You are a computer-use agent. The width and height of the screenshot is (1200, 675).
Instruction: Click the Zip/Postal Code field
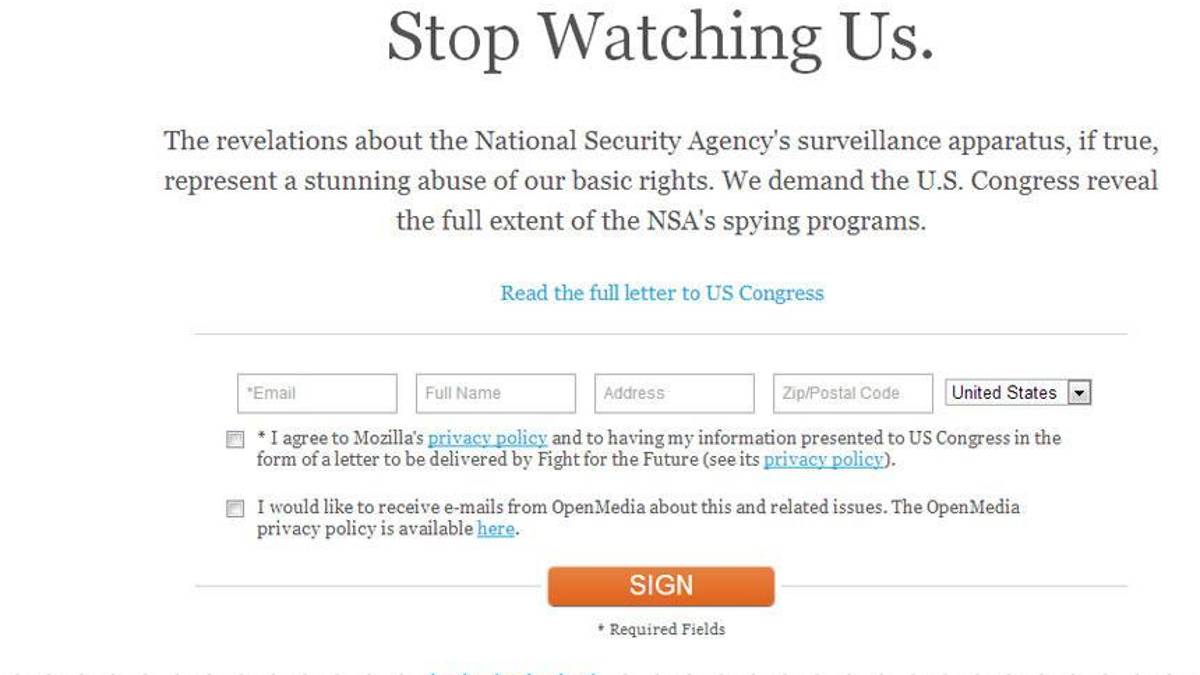click(852, 393)
